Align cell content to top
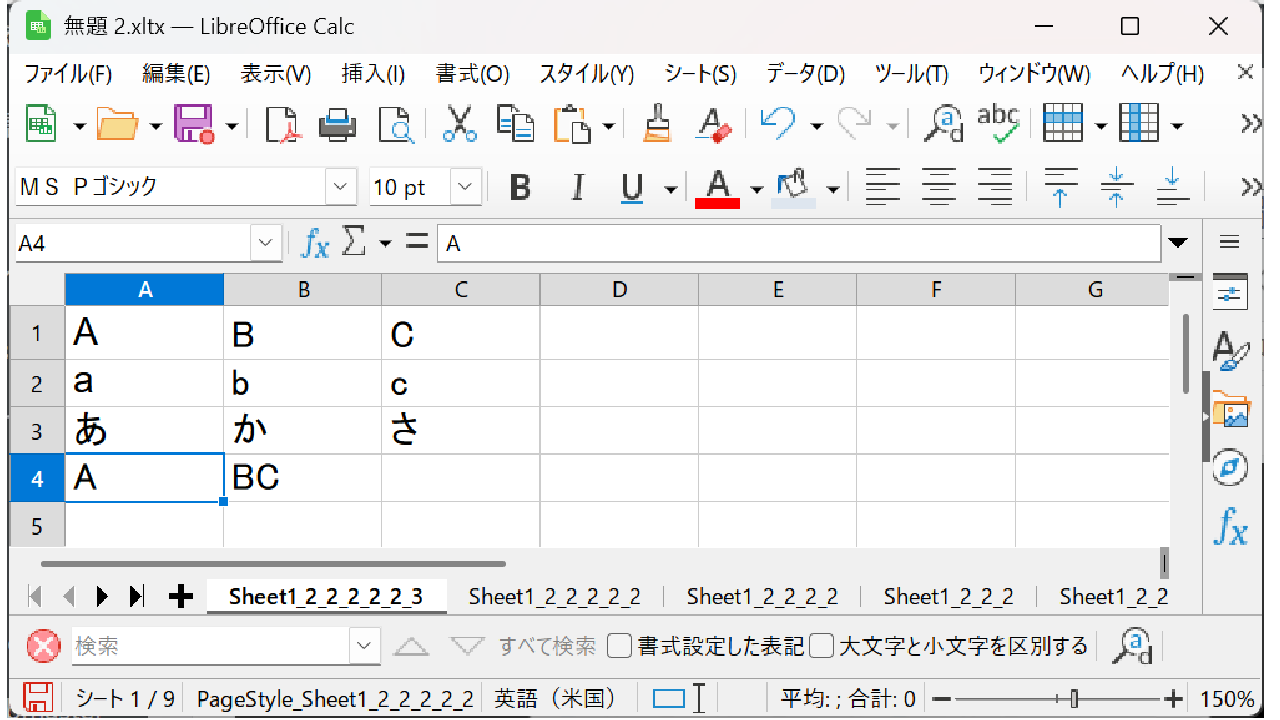 (x=1061, y=187)
